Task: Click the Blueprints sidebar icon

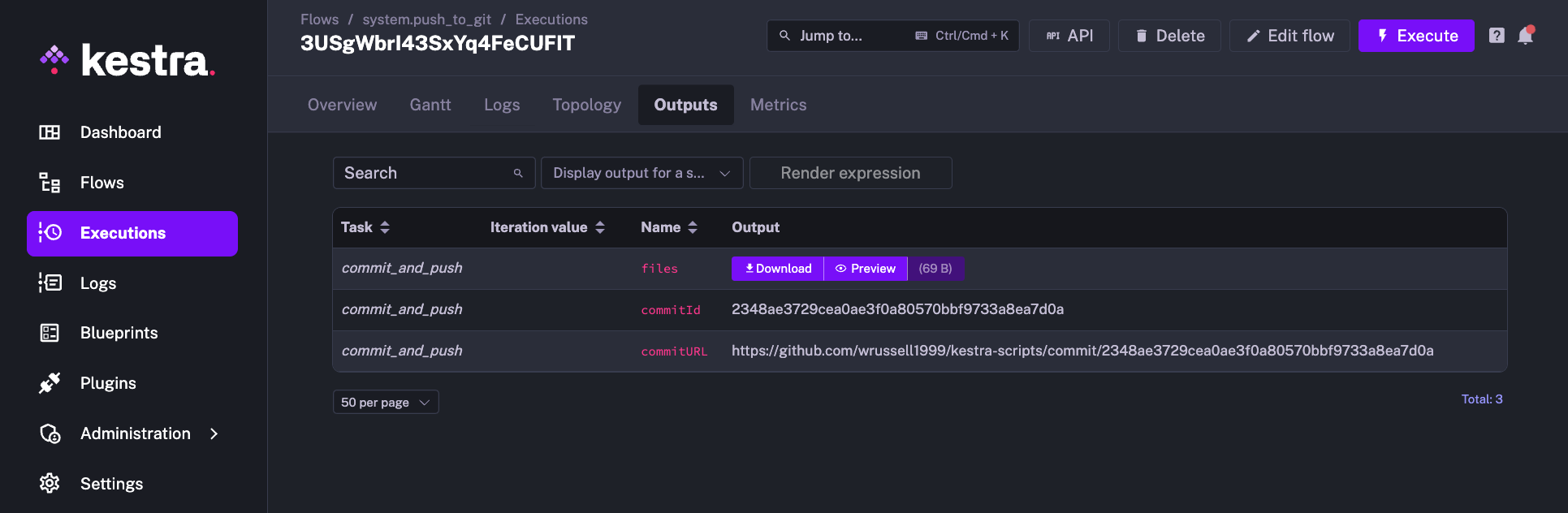Action: tap(50, 333)
